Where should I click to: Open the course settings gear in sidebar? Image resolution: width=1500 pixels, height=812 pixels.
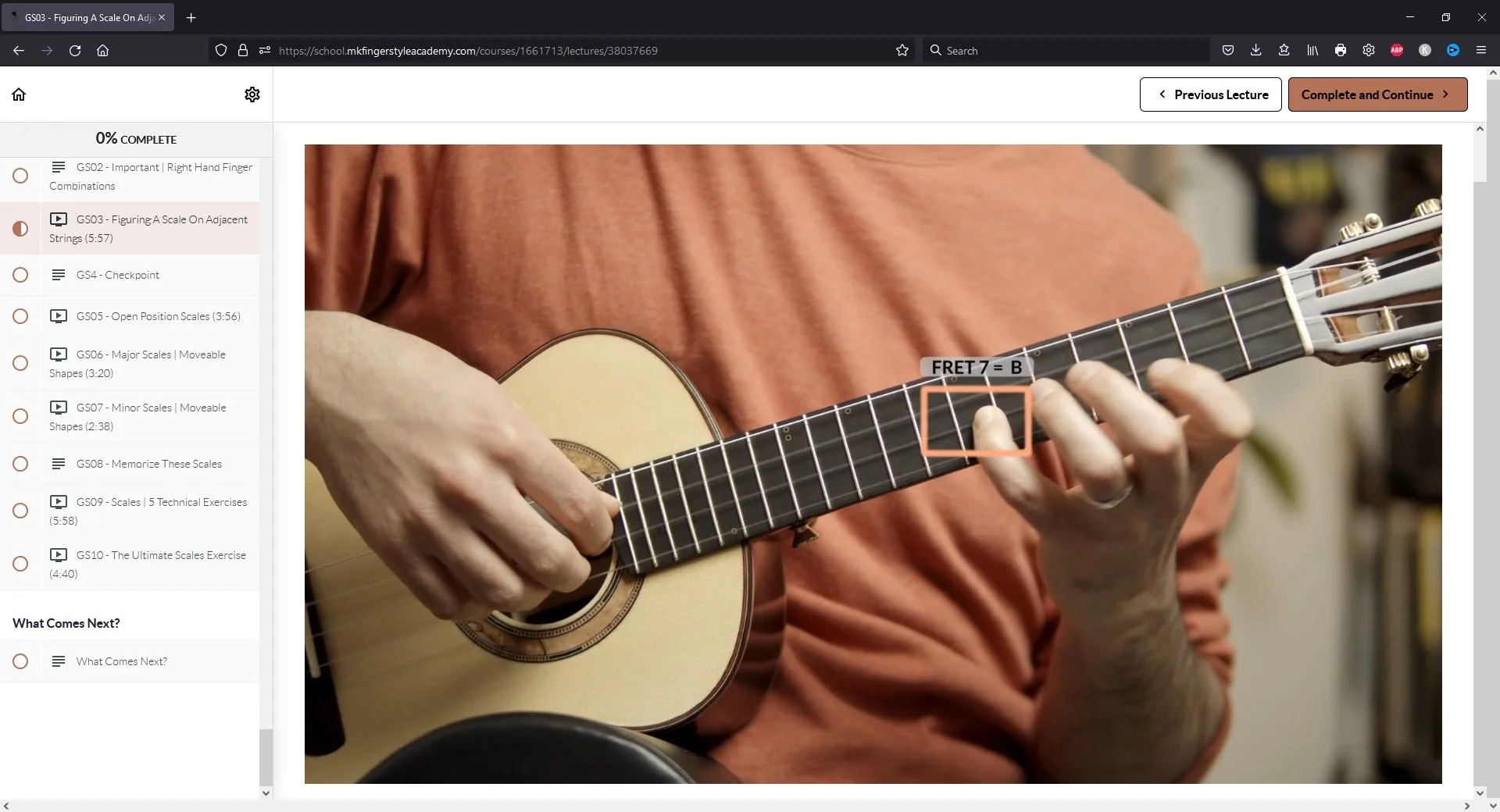[x=252, y=94]
